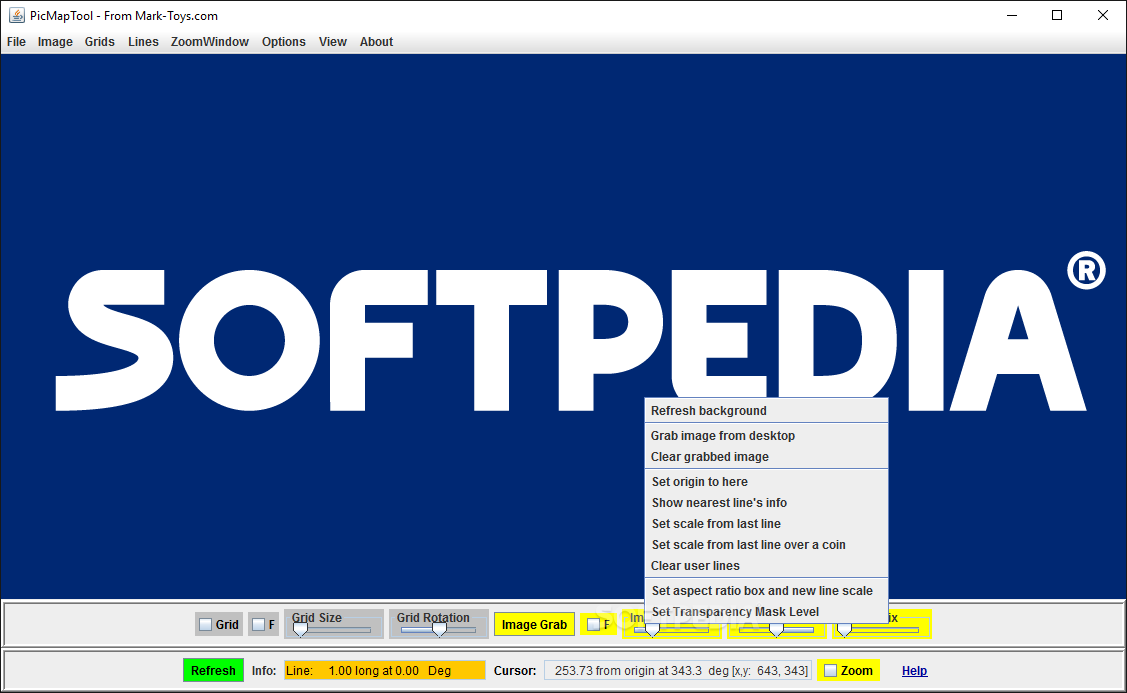Open the Grids menu

point(99,42)
